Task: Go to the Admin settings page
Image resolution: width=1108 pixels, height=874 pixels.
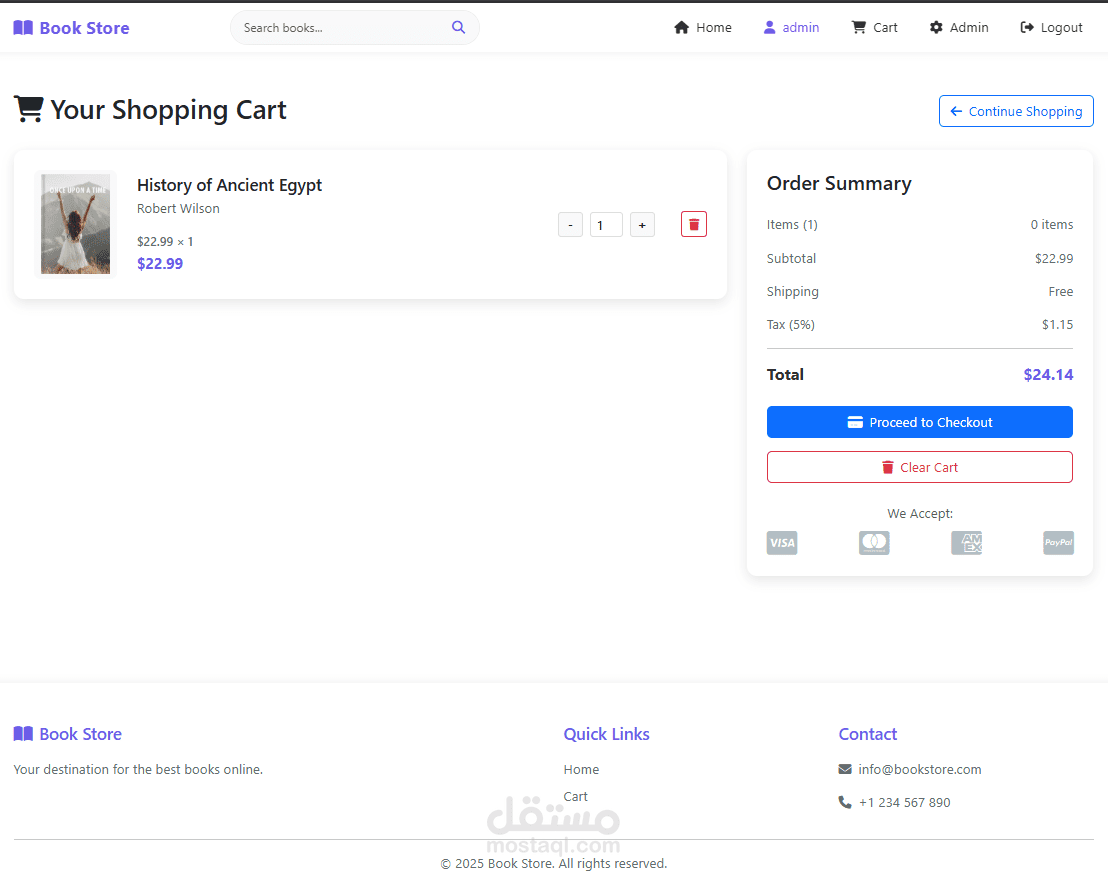Action: (x=959, y=28)
